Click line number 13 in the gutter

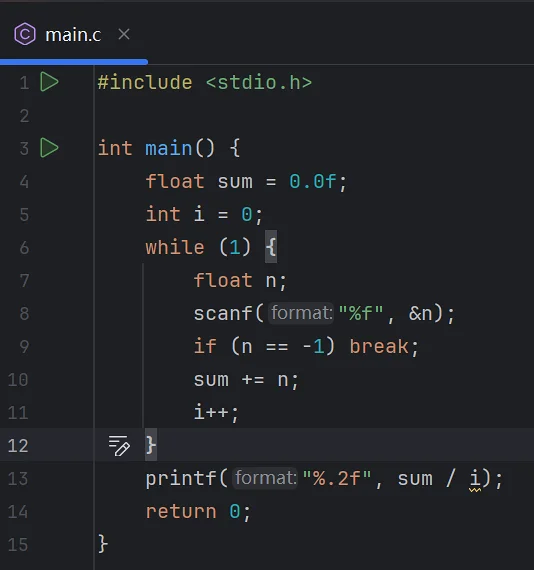coord(18,479)
